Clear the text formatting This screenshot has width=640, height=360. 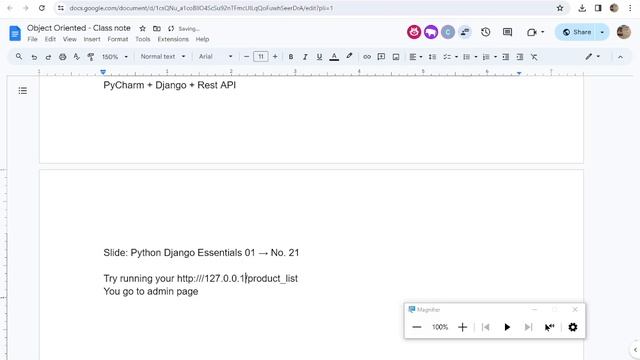coord(534,57)
